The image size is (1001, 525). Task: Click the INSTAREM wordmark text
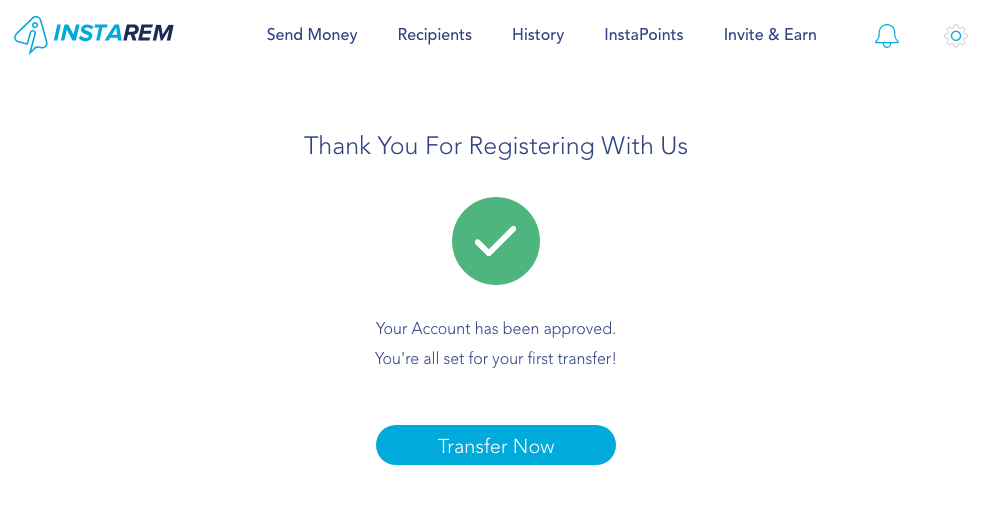pyautogui.click(x=113, y=34)
